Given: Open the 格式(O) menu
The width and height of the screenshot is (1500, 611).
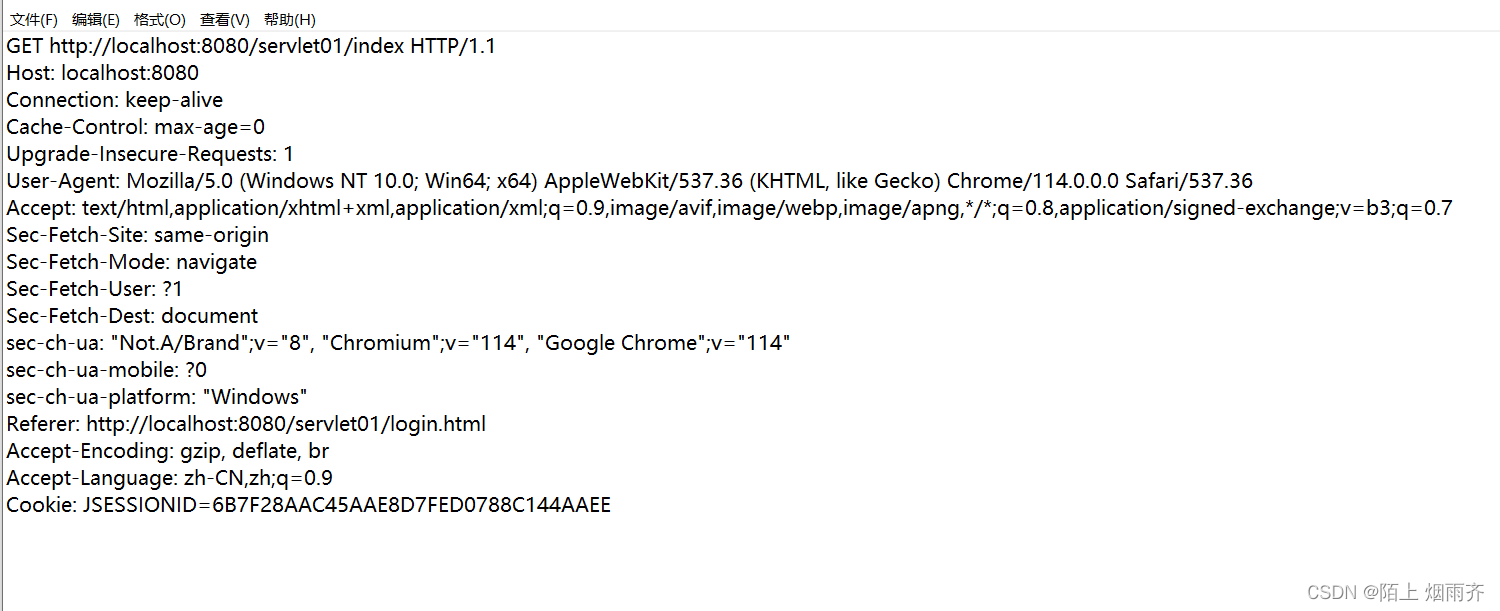Looking at the screenshot, I should [160, 20].
